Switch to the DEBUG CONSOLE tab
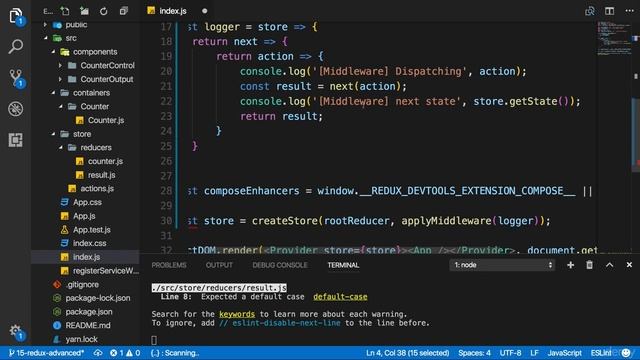This screenshot has height=360, width=640. [280, 265]
